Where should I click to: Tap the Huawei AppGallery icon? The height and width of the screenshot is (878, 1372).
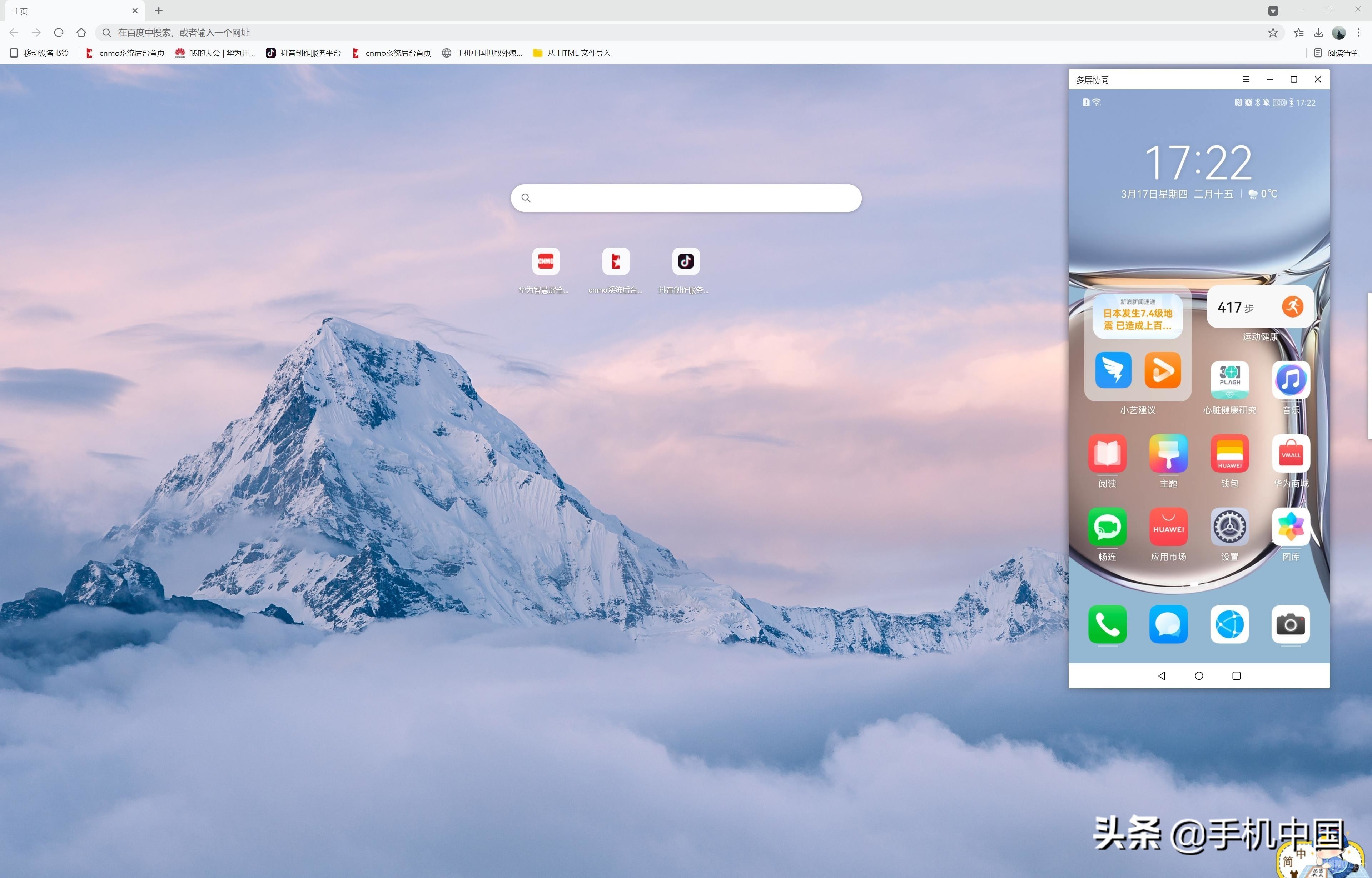click(x=1168, y=526)
